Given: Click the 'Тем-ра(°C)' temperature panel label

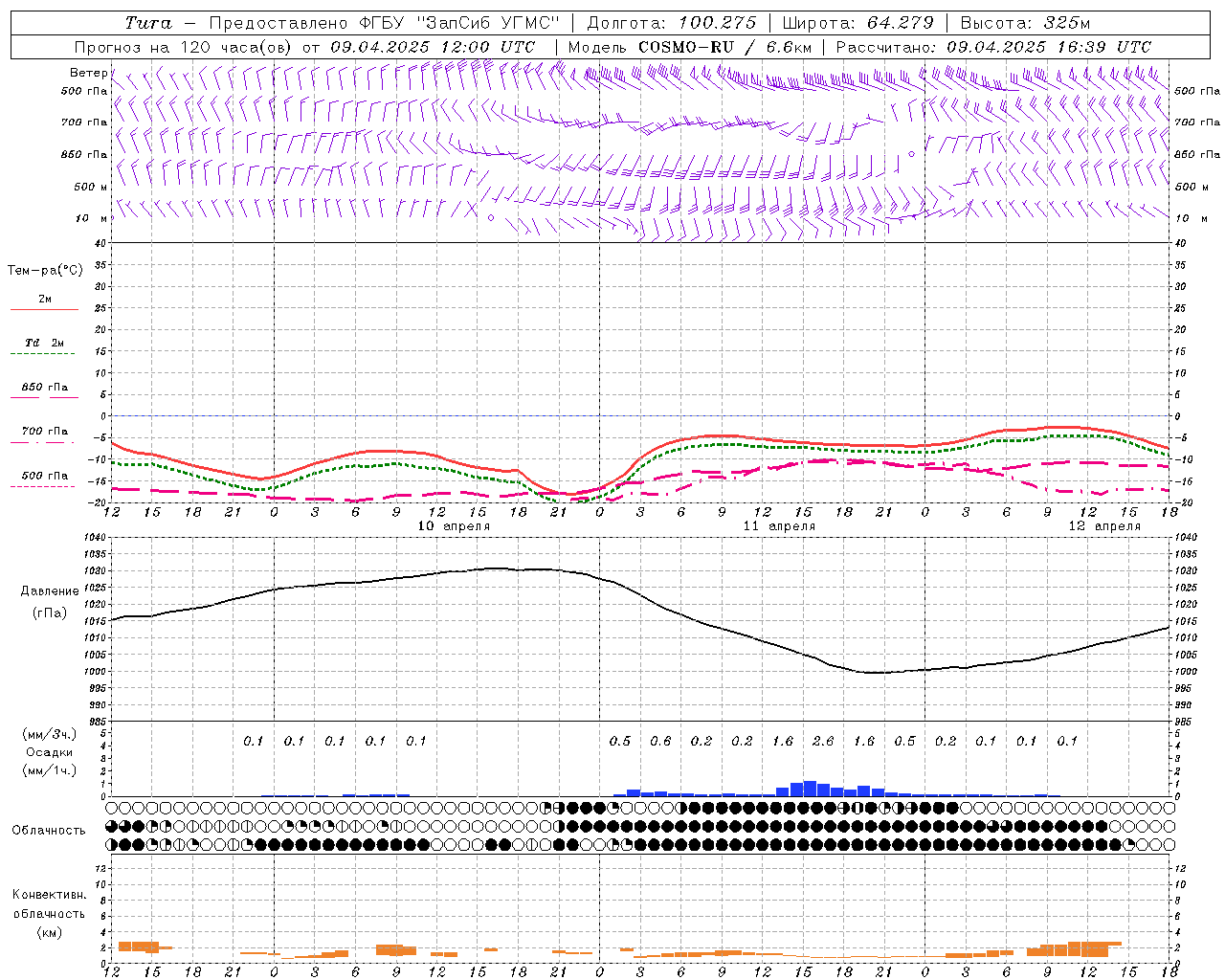Looking at the screenshot, I should pos(45,271).
